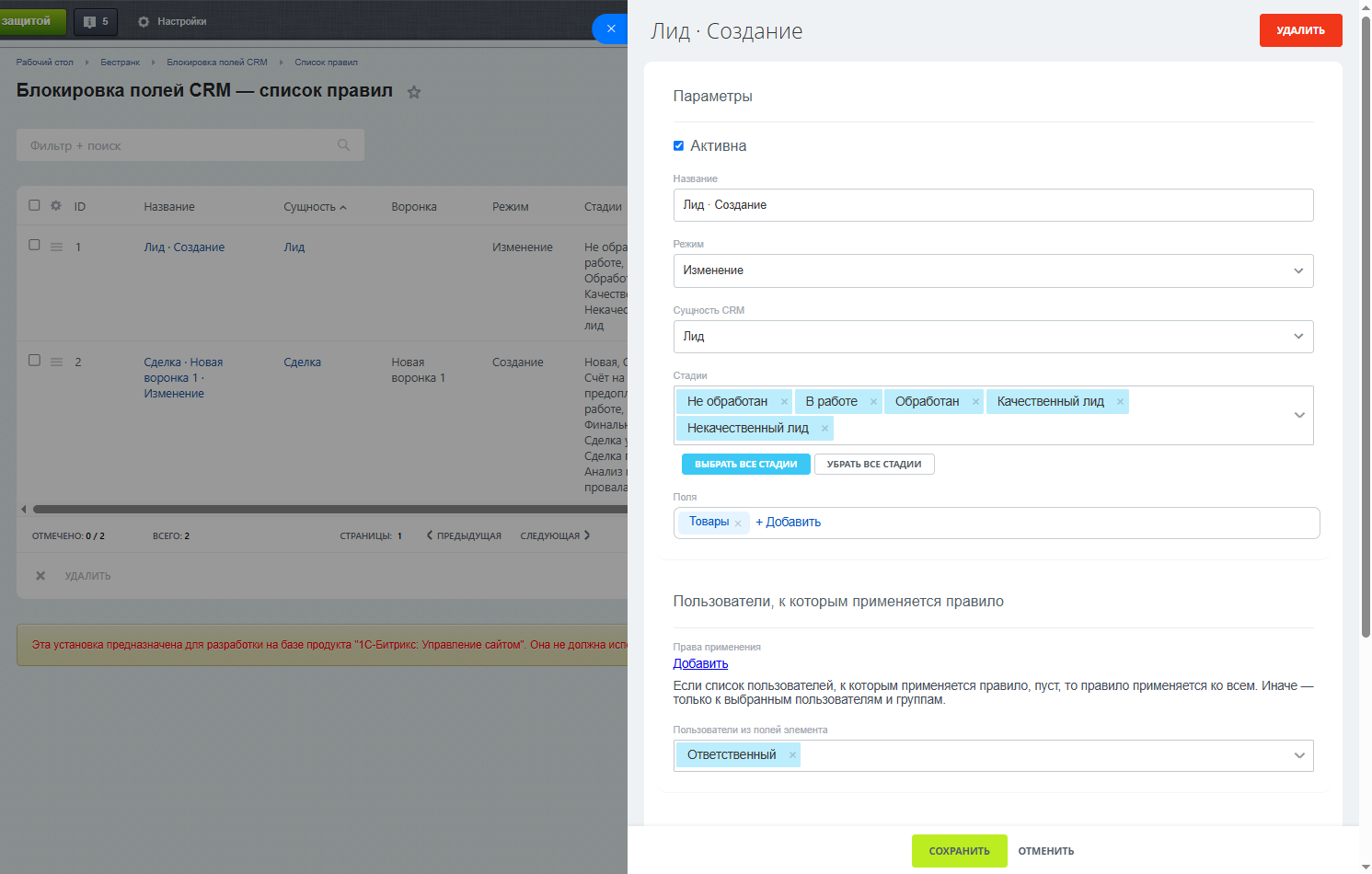Screen dimensions: 1372x874
Task: Remove the 'Качественный лид' stage tag
Action: [1120, 402]
